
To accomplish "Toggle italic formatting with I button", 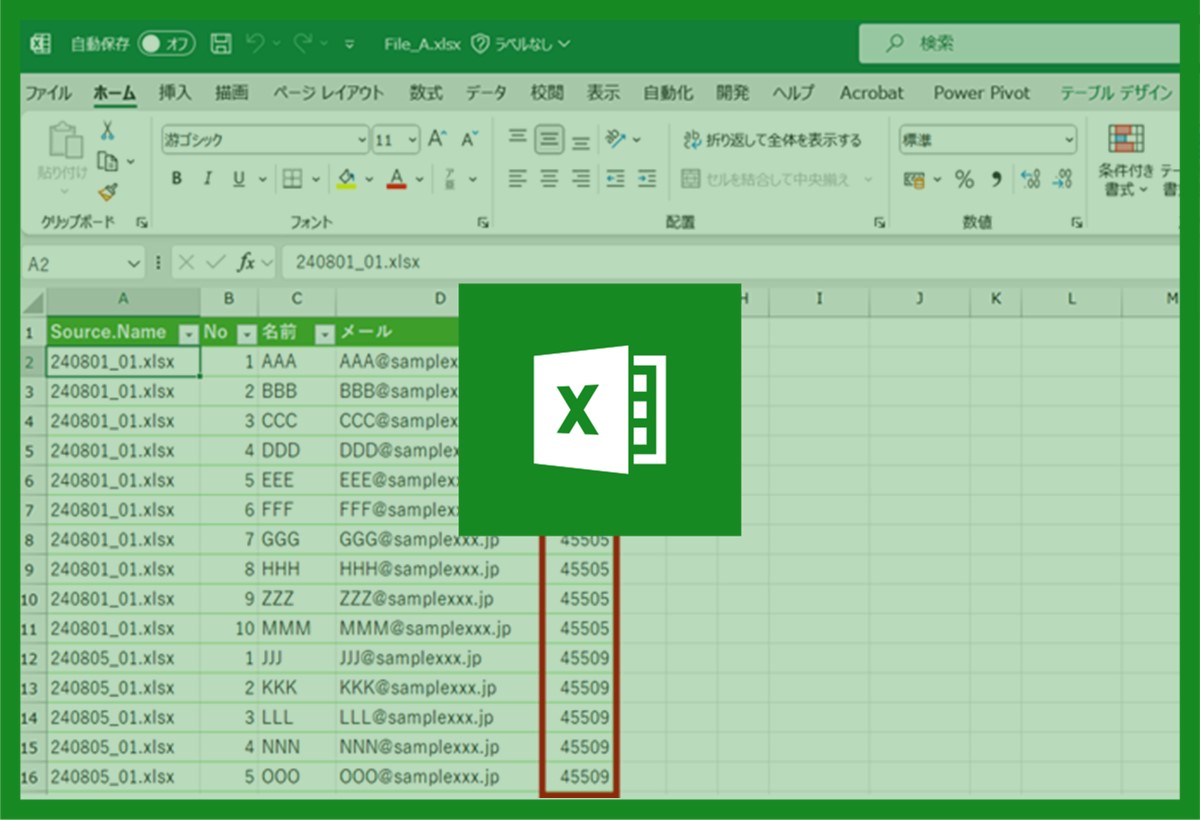I will [207, 179].
